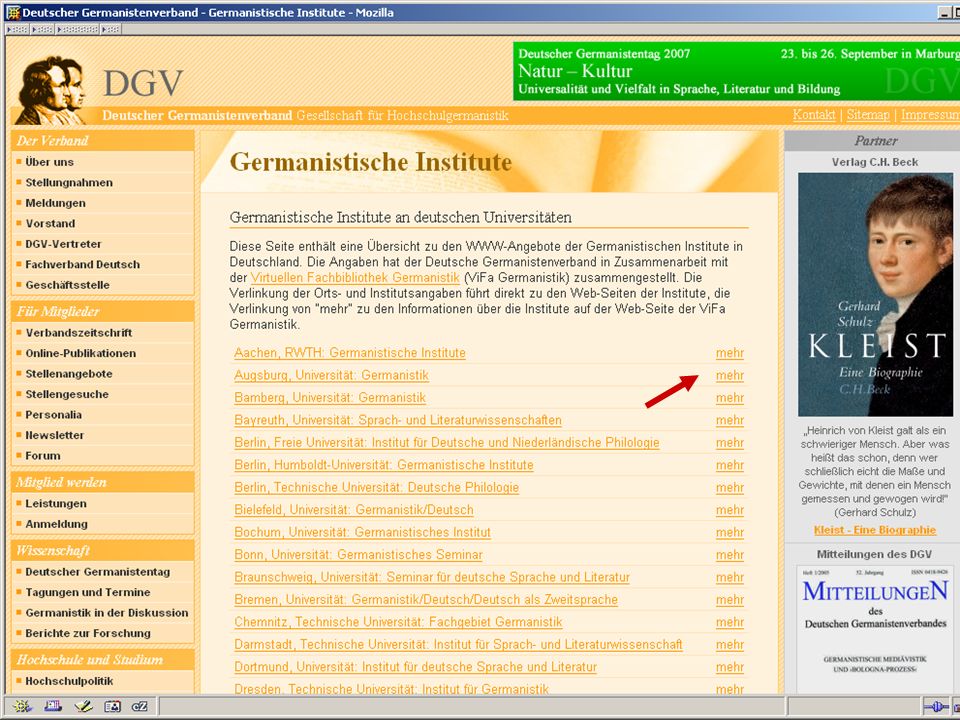Viewport: 960px width, 720px height.
Task: Open Fachverband Deutsch menu entry
Action: (x=83, y=264)
